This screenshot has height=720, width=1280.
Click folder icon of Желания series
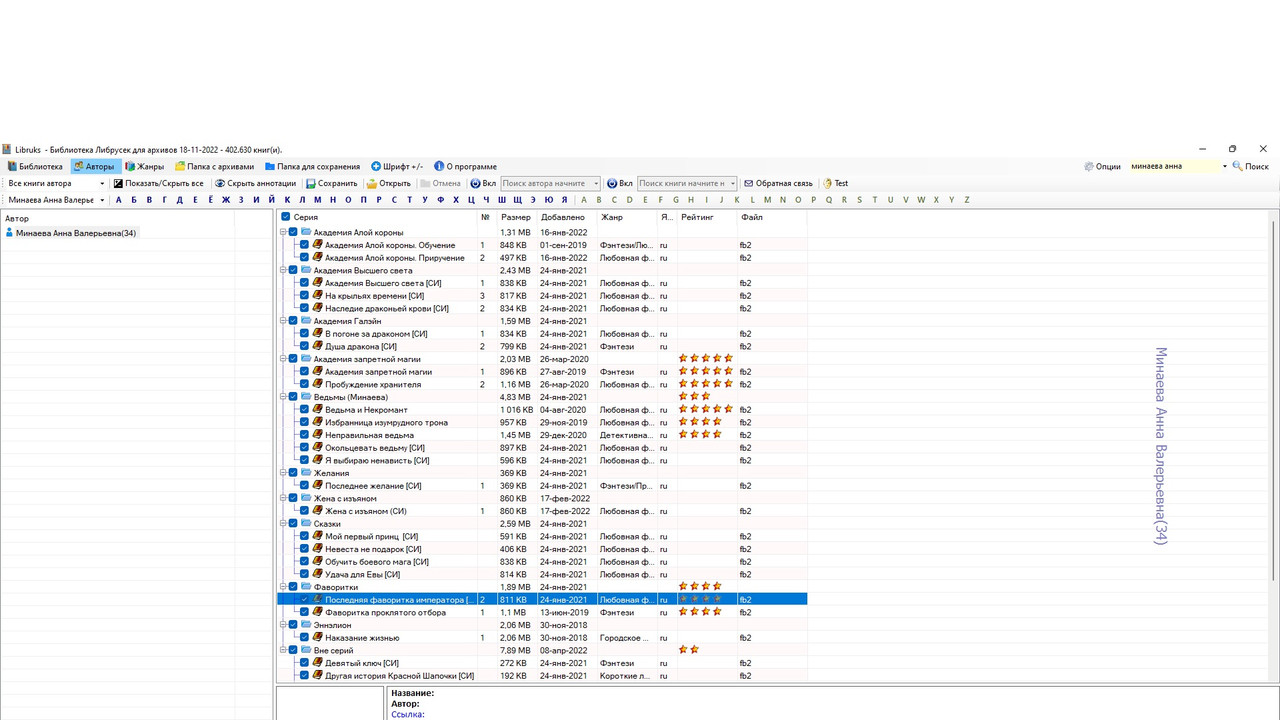[306, 473]
